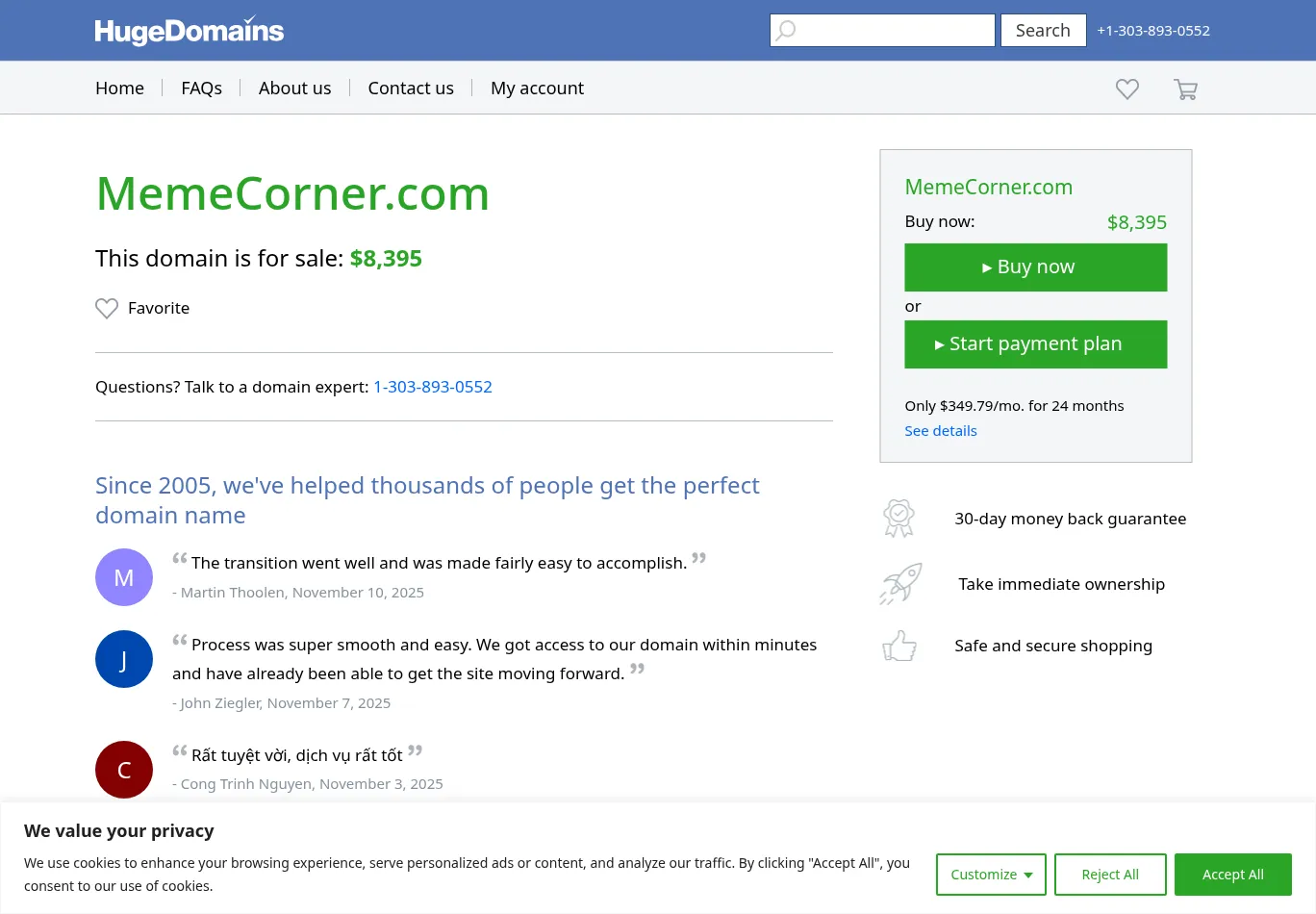
Task: Open the shopping cart icon
Action: pyautogui.click(x=1185, y=89)
